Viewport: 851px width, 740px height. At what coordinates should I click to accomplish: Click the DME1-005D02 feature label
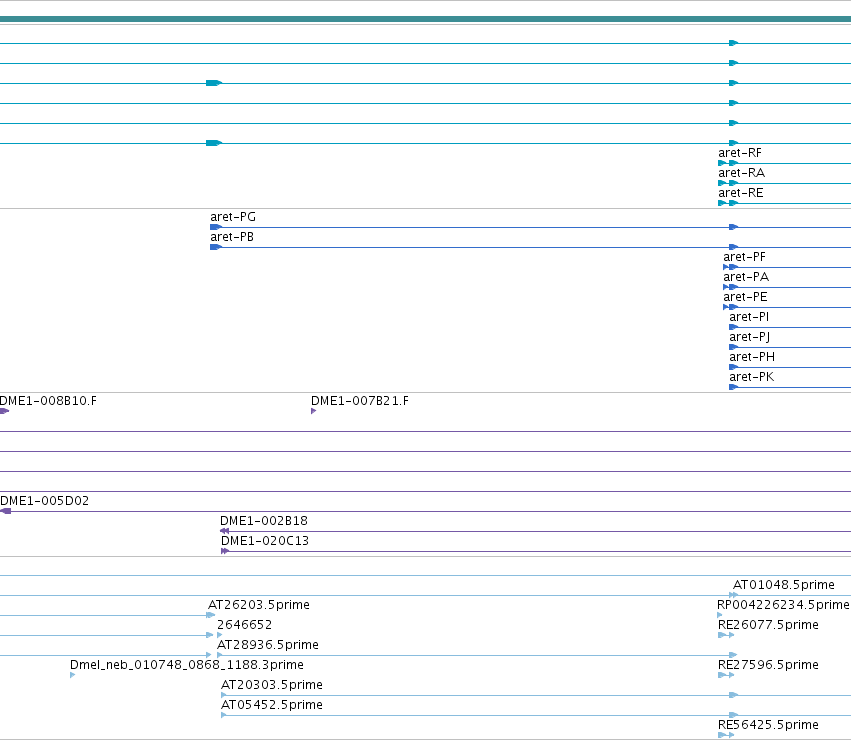45,501
